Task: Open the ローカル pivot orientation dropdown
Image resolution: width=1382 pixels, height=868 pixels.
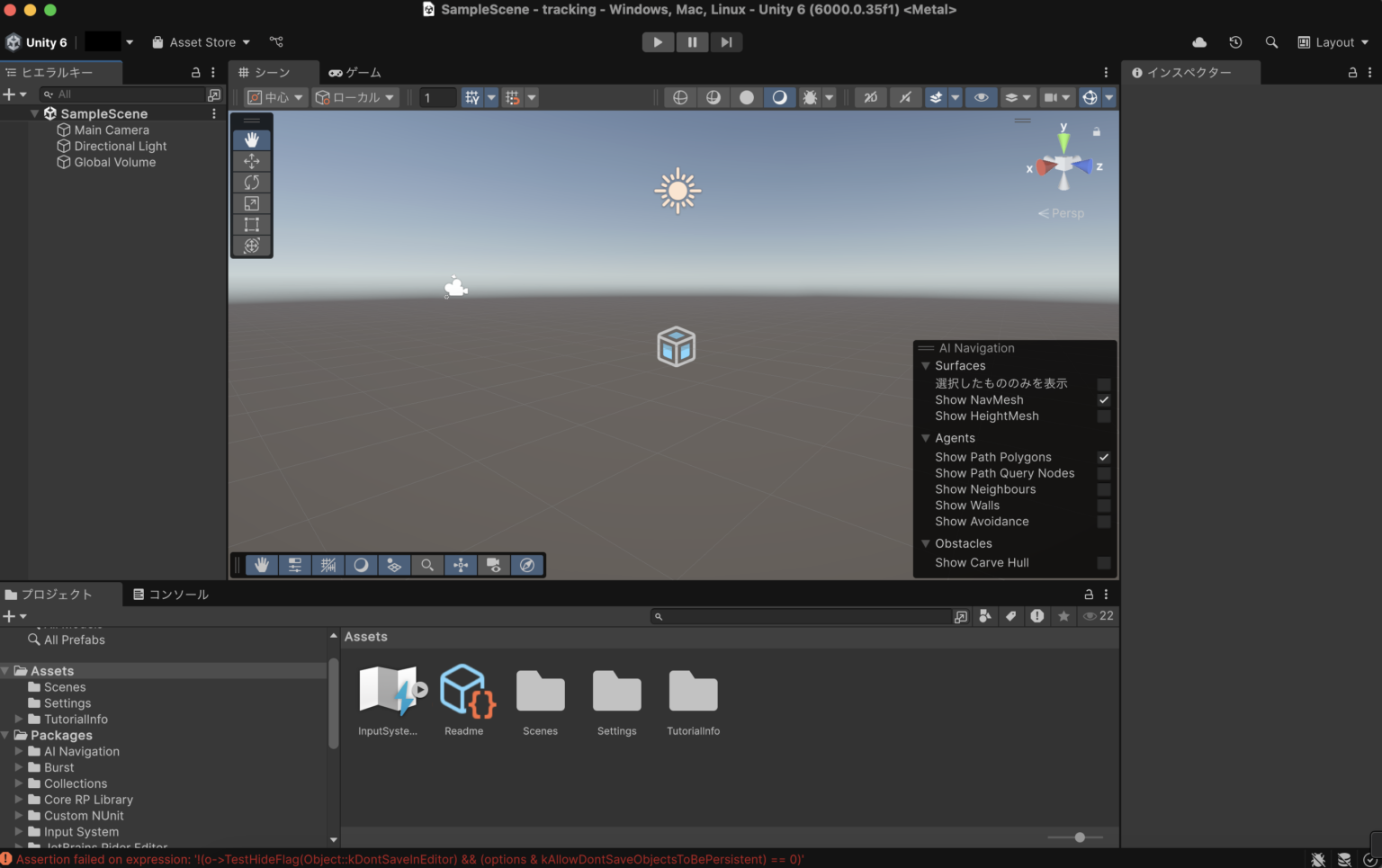Action: point(354,97)
